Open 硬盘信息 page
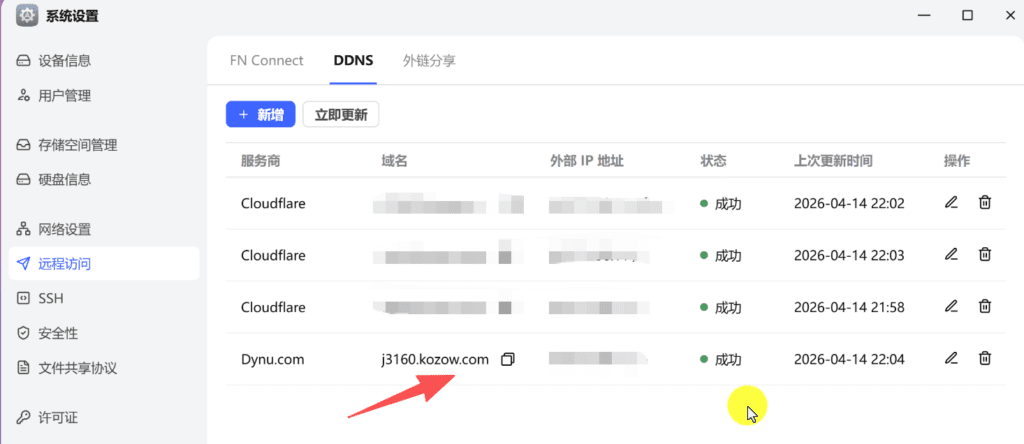This screenshot has width=1024, height=444. (104, 179)
